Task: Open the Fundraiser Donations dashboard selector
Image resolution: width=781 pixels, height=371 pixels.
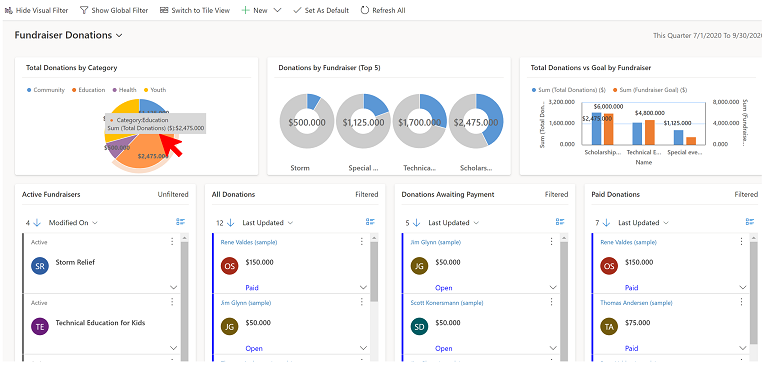Action: pos(69,35)
